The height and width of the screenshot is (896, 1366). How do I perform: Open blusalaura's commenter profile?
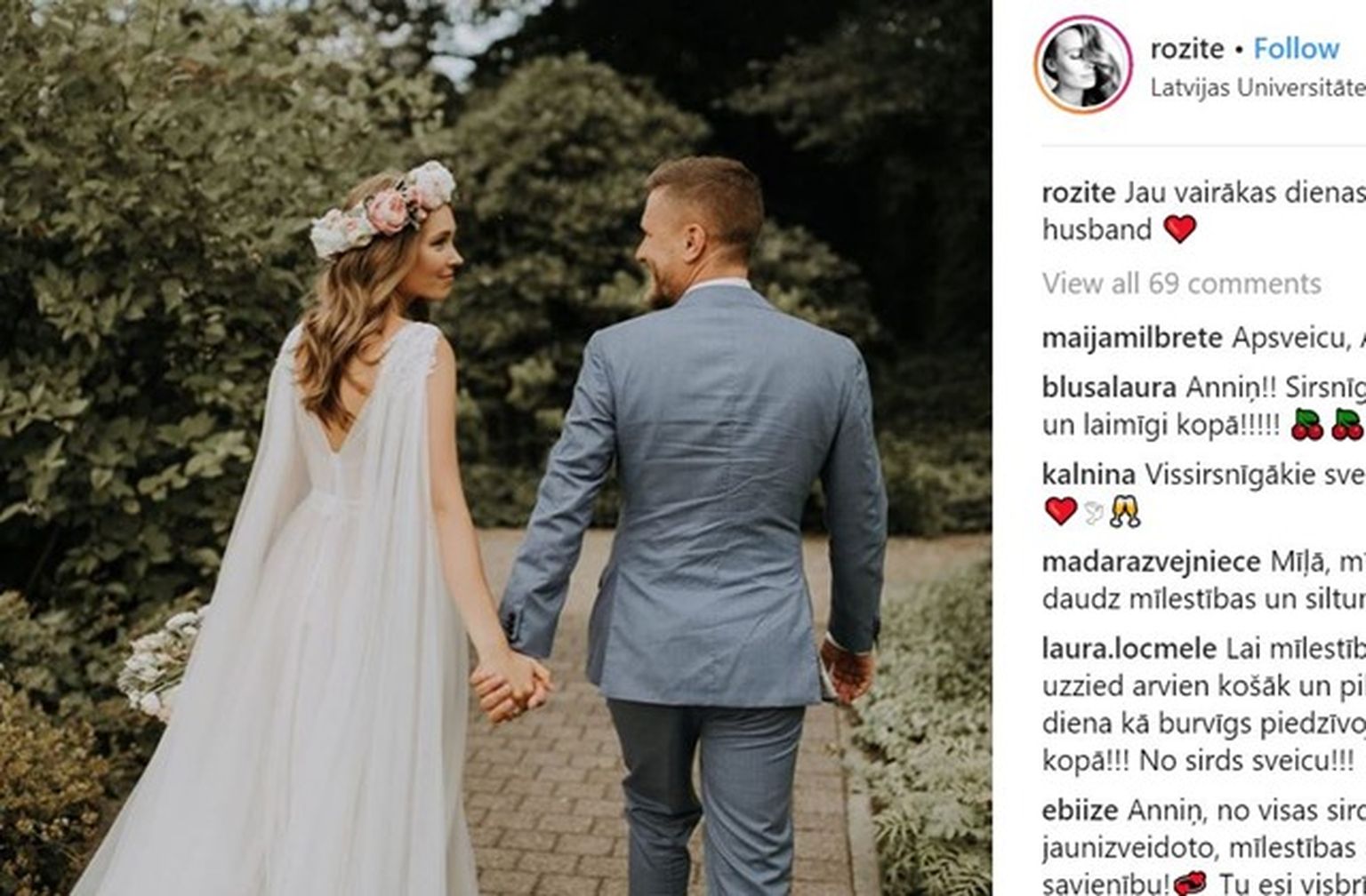[x=1111, y=388]
